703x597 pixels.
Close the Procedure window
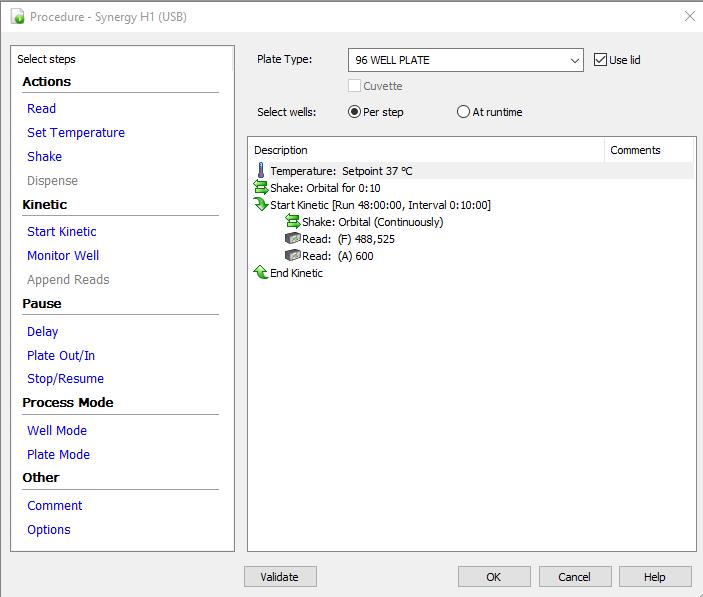pos(690,17)
